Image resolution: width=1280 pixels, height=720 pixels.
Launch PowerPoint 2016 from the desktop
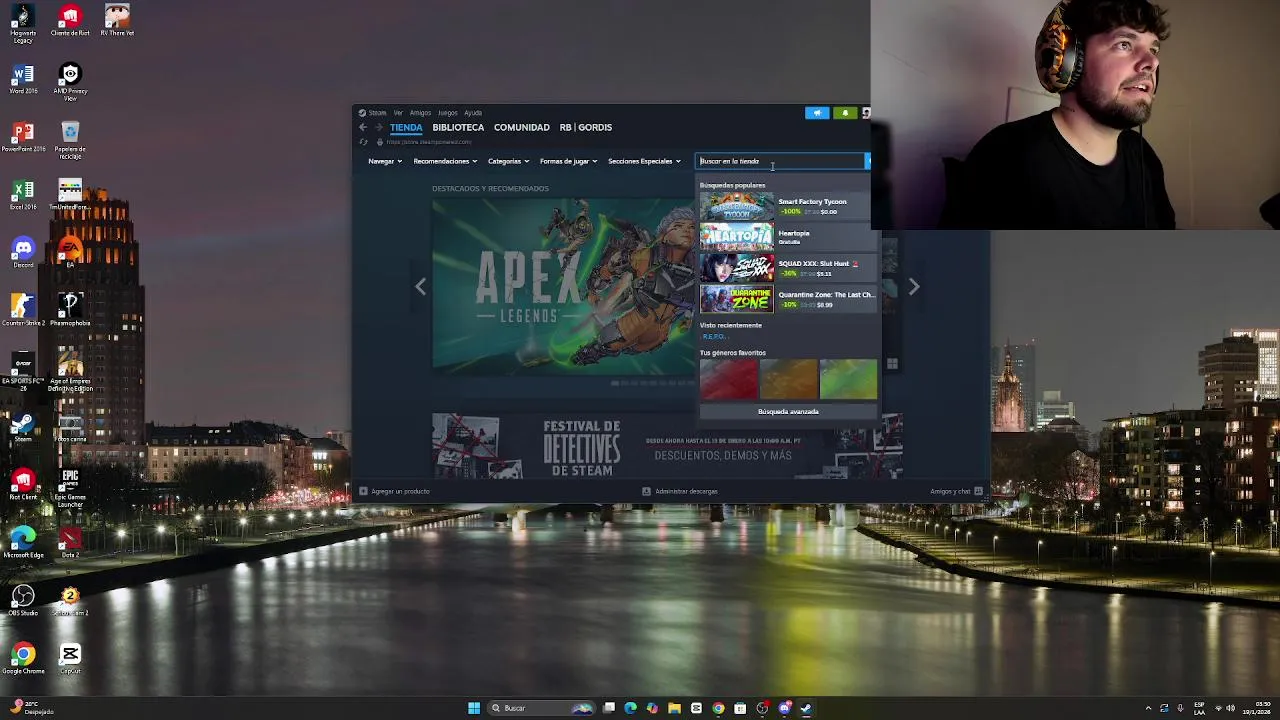23,137
